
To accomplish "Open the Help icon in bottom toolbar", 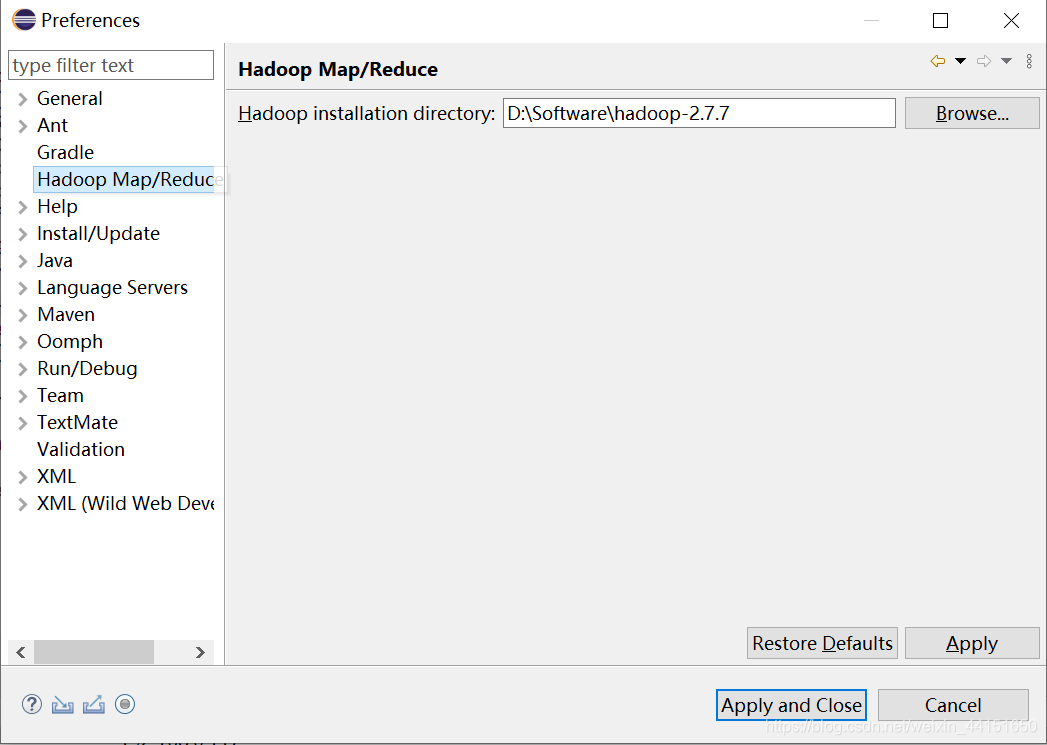I will (31, 704).
